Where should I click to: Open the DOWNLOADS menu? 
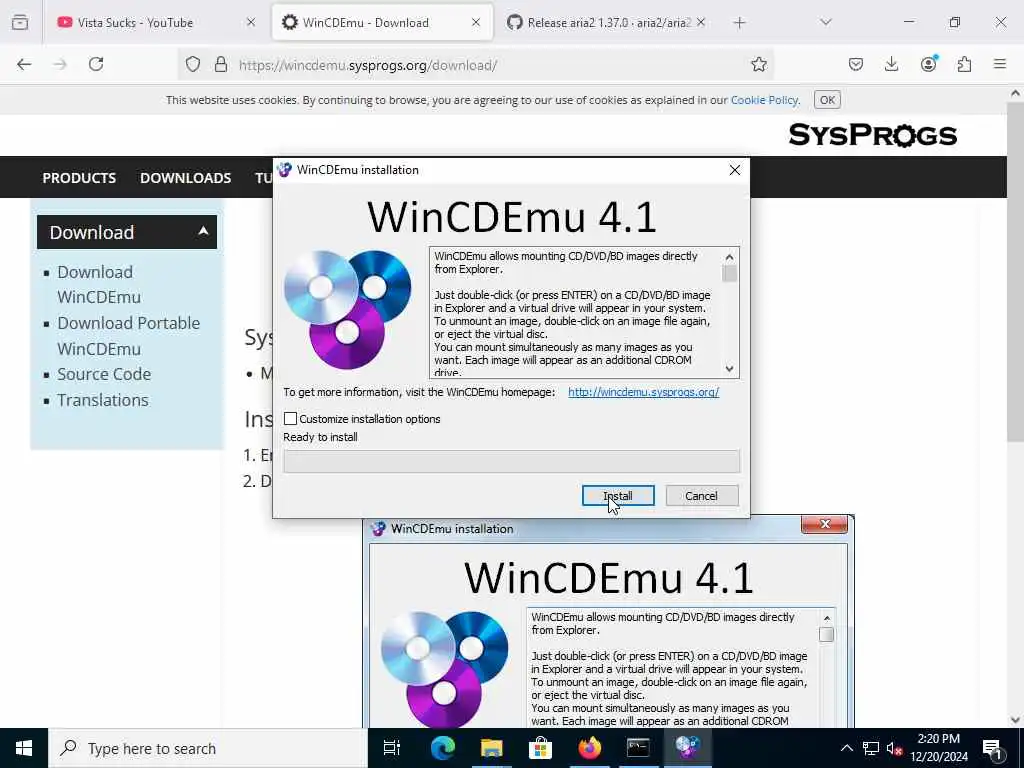(185, 178)
